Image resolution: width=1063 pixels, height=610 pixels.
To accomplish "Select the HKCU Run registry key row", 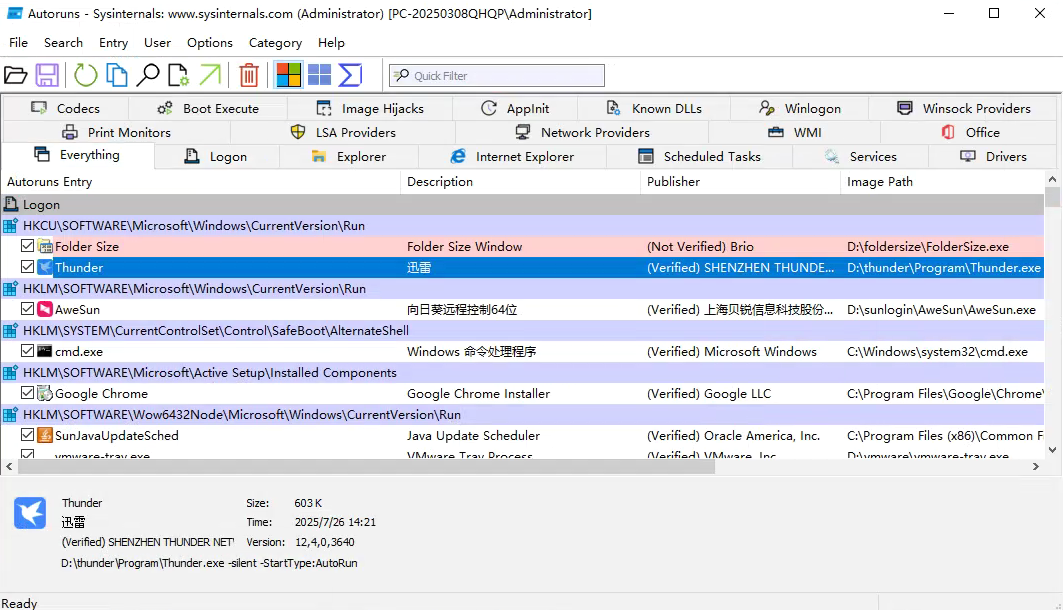I will coord(522,226).
